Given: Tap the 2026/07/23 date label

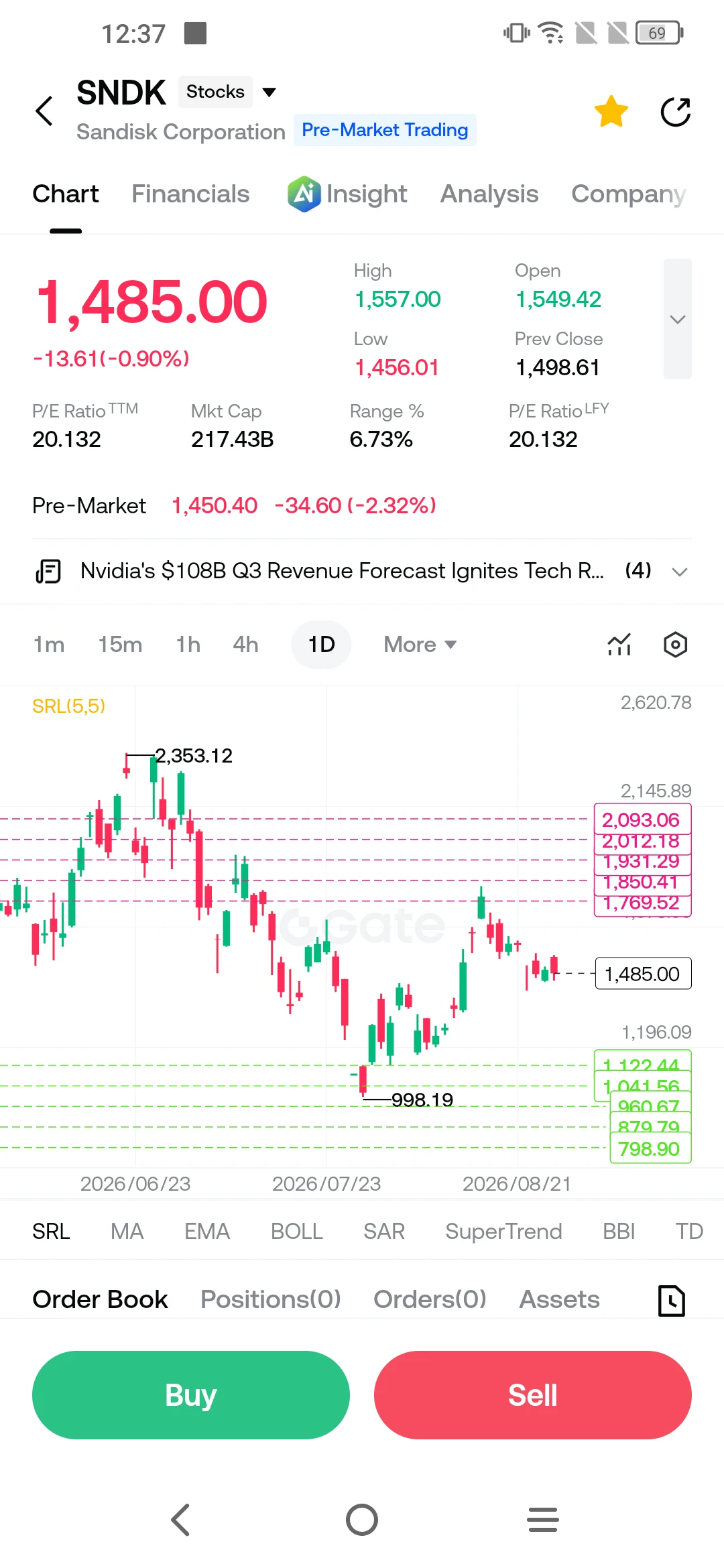Looking at the screenshot, I should (326, 1184).
